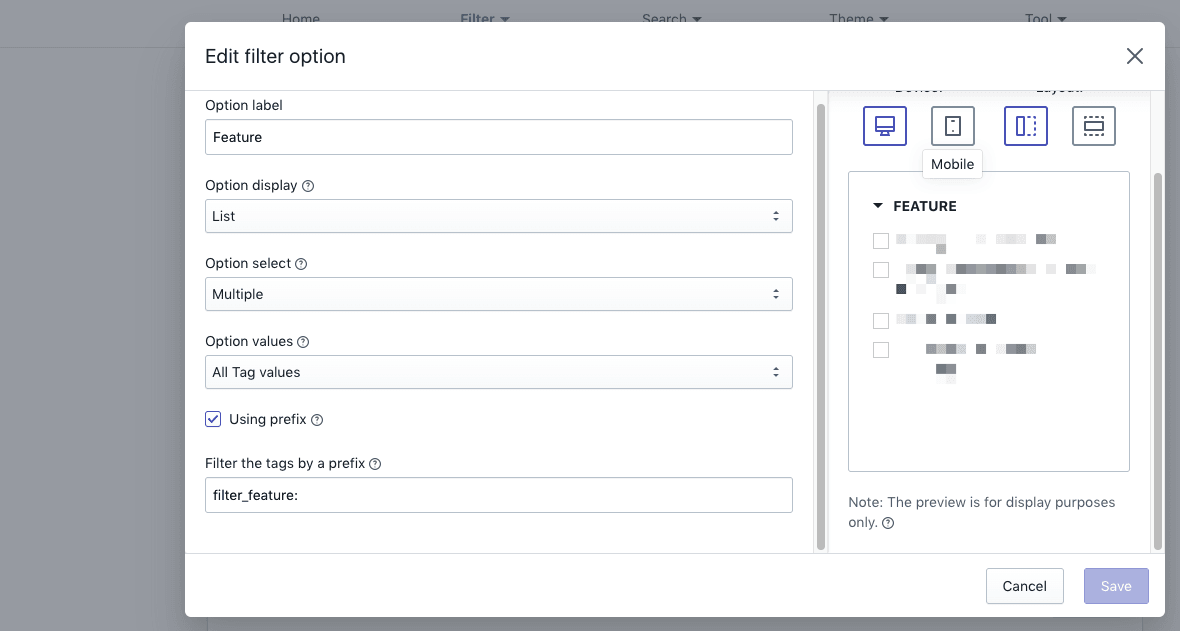
Task: Tick the third checkbox in Feature preview
Action: (x=881, y=321)
